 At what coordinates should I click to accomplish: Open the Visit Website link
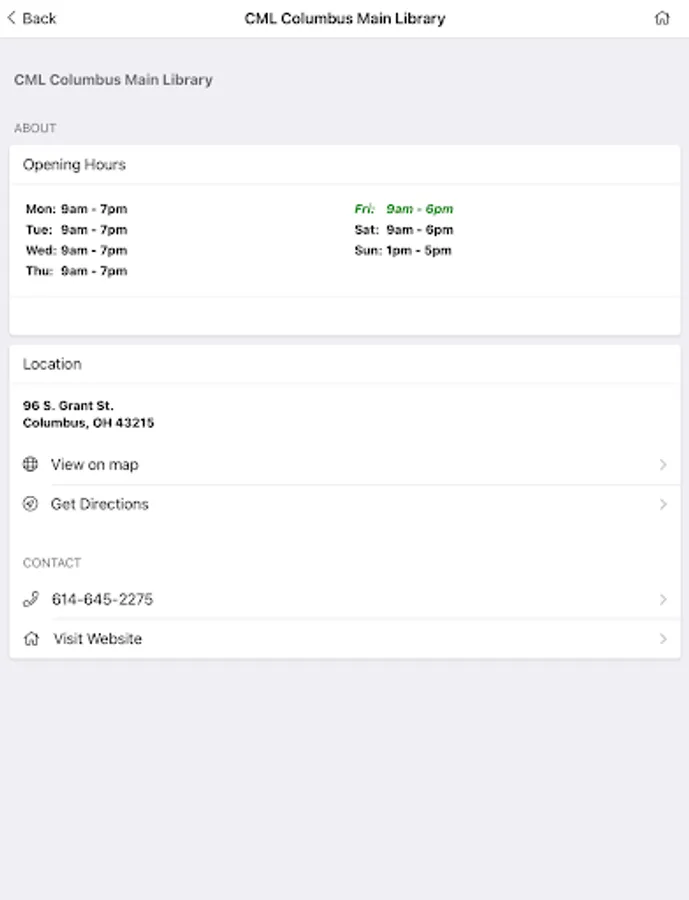(97, 639)
